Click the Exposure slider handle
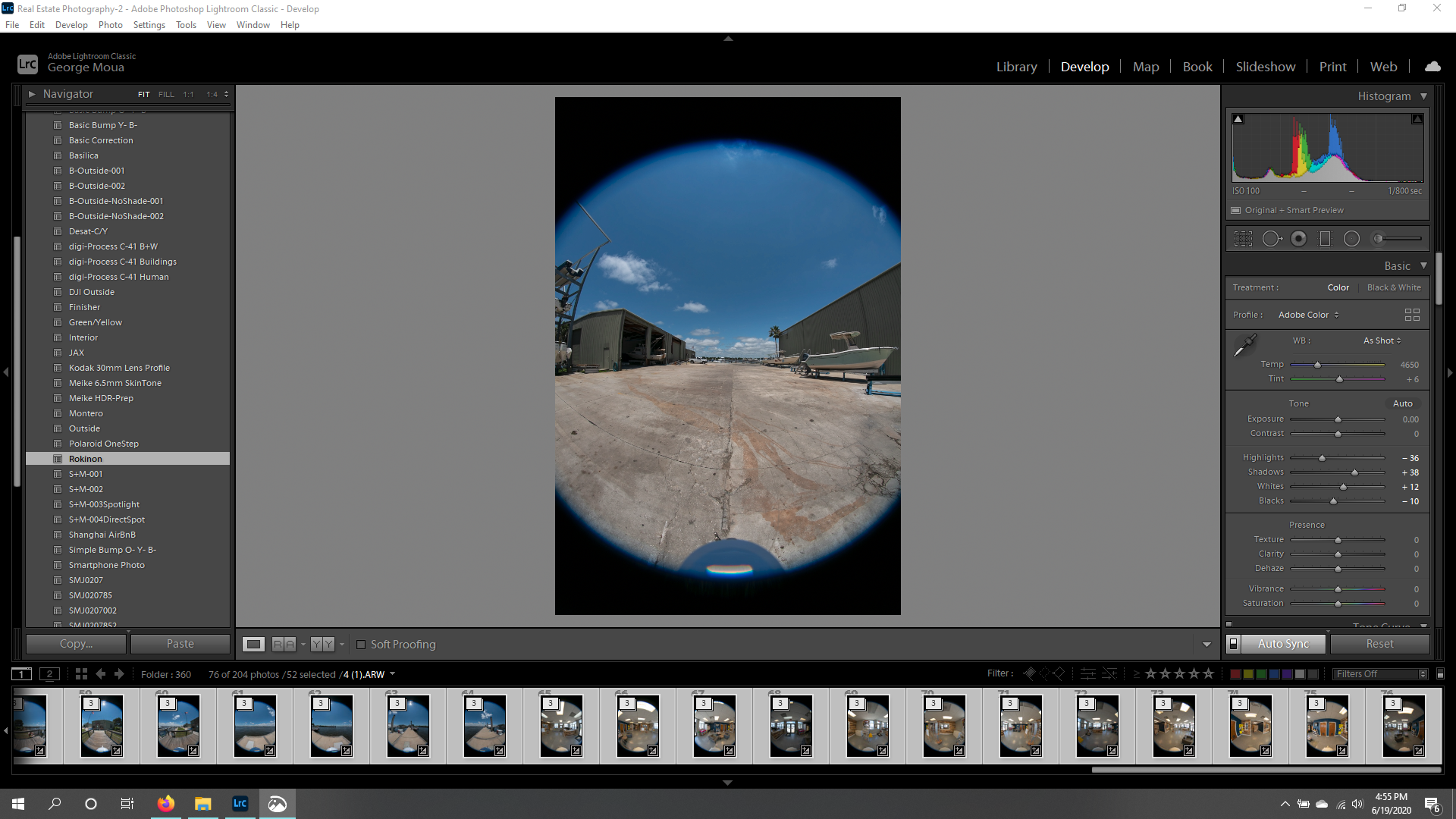The image size is (1456, 819). click(1338, 419)
